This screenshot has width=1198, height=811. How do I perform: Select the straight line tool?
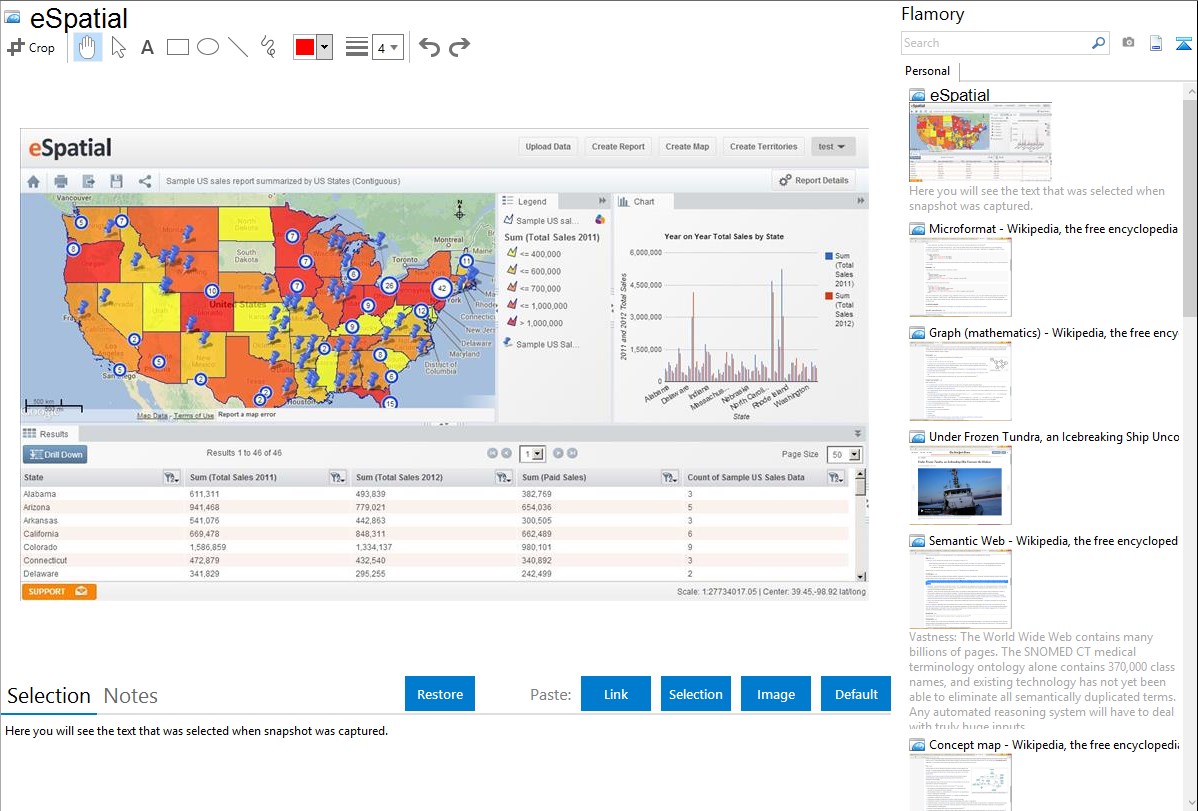pyautogui.click(x=238, y=47)
